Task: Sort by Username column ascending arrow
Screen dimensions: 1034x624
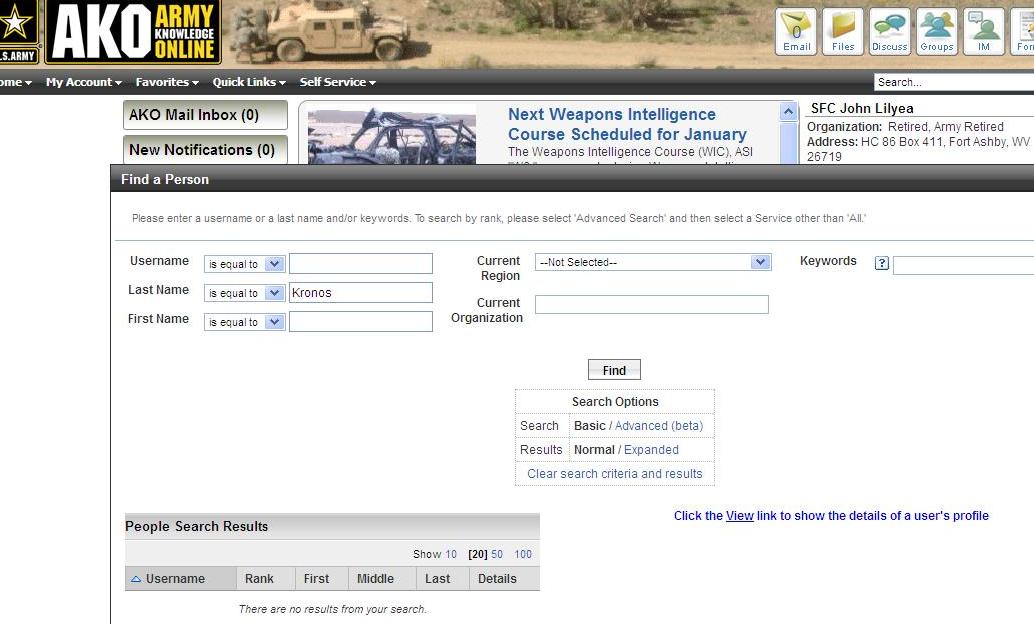Action: [136, 579]
